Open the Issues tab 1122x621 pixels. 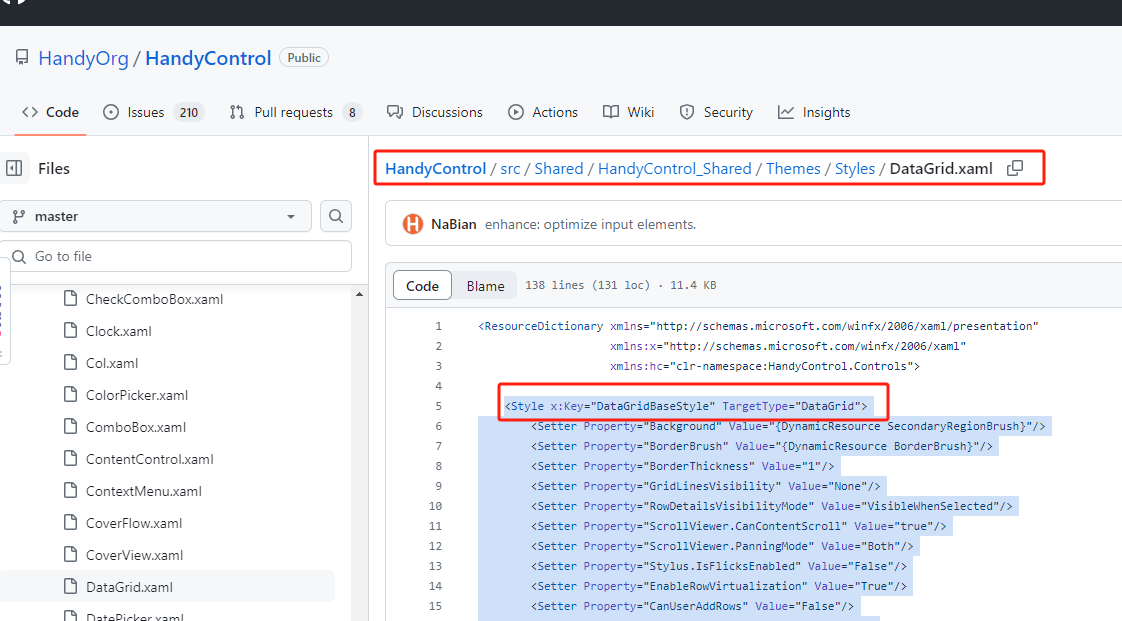click(x=154, y=112)
